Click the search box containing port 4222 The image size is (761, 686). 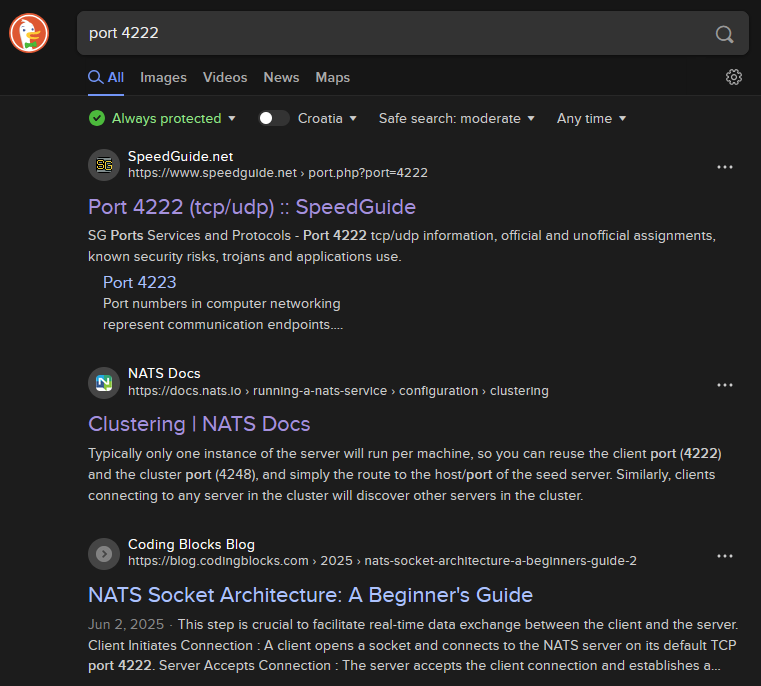point(390,34)
